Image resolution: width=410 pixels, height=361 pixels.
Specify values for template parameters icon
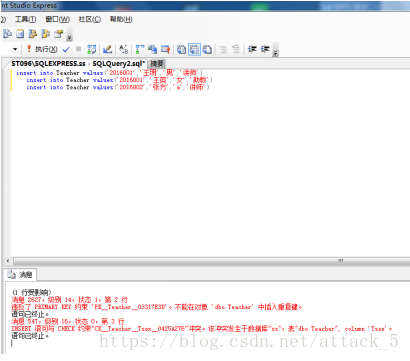[124, 49]
